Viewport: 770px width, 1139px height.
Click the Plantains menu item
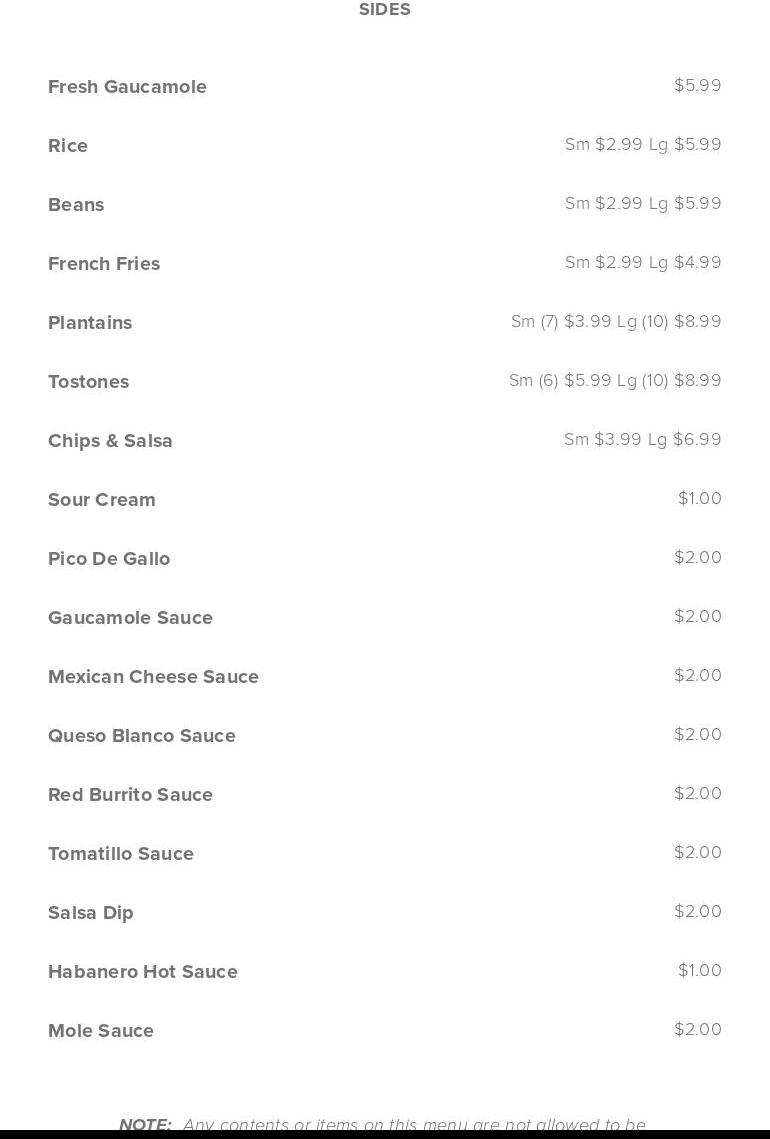pyautogui.click(x=90, y=323)
